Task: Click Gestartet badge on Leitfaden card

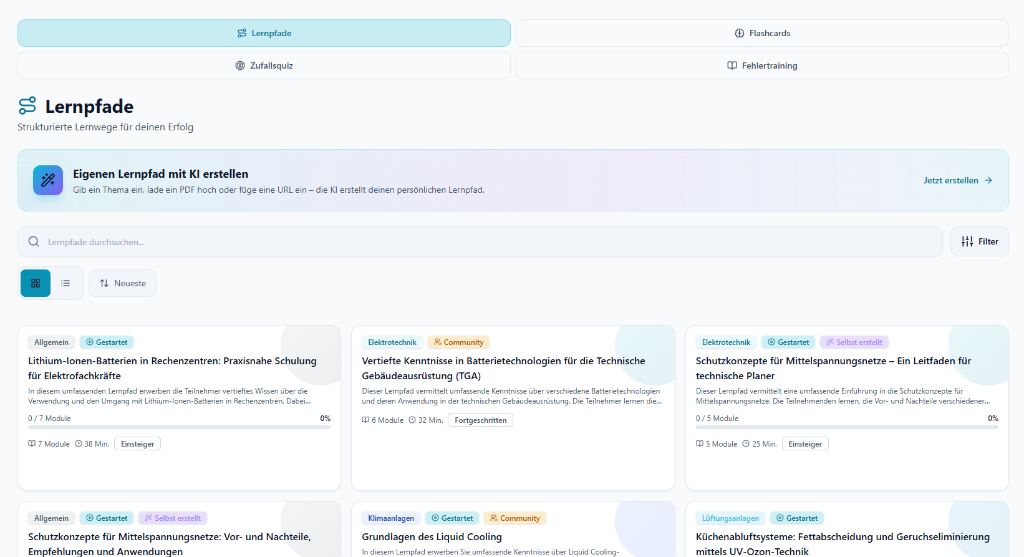Action: 788,342
